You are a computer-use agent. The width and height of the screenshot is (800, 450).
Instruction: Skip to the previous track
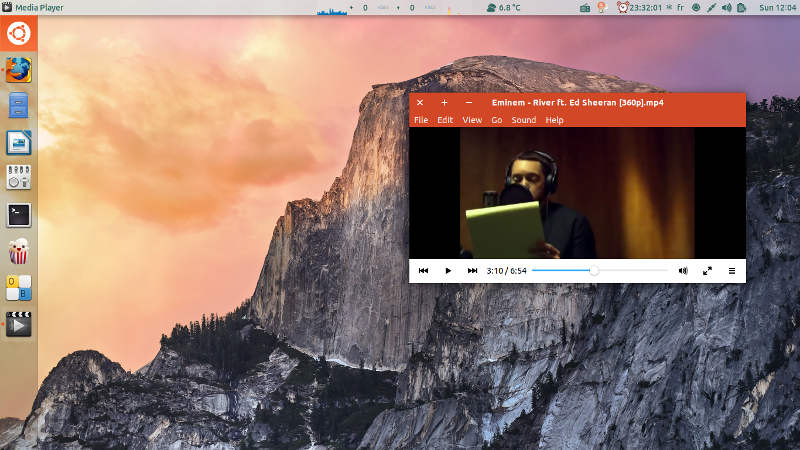pos(423,271)
